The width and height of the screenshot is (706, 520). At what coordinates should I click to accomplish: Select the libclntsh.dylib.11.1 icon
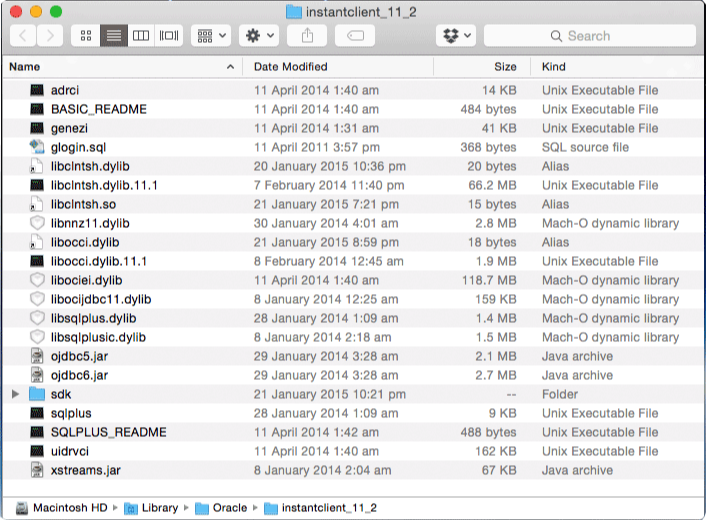(37, 185)
